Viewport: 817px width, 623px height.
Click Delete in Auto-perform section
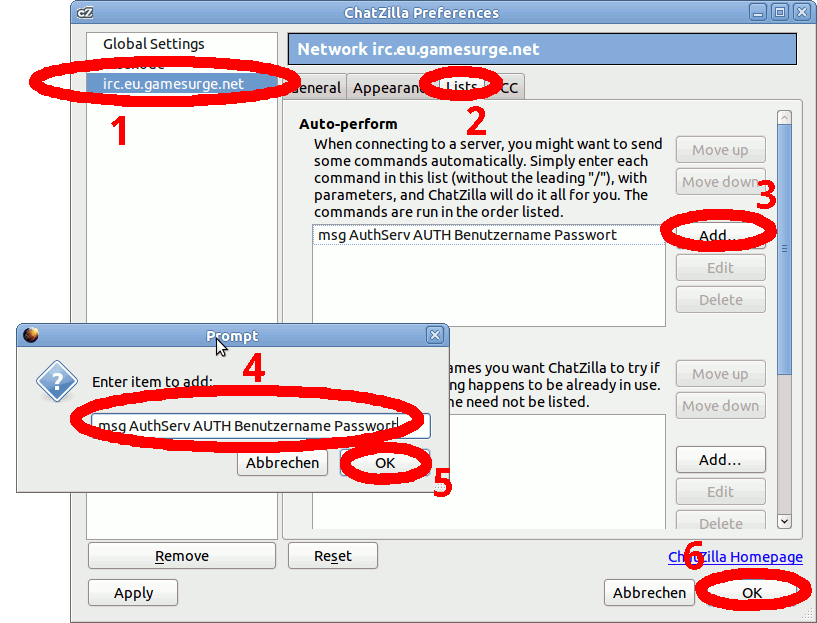click(721, 300)
